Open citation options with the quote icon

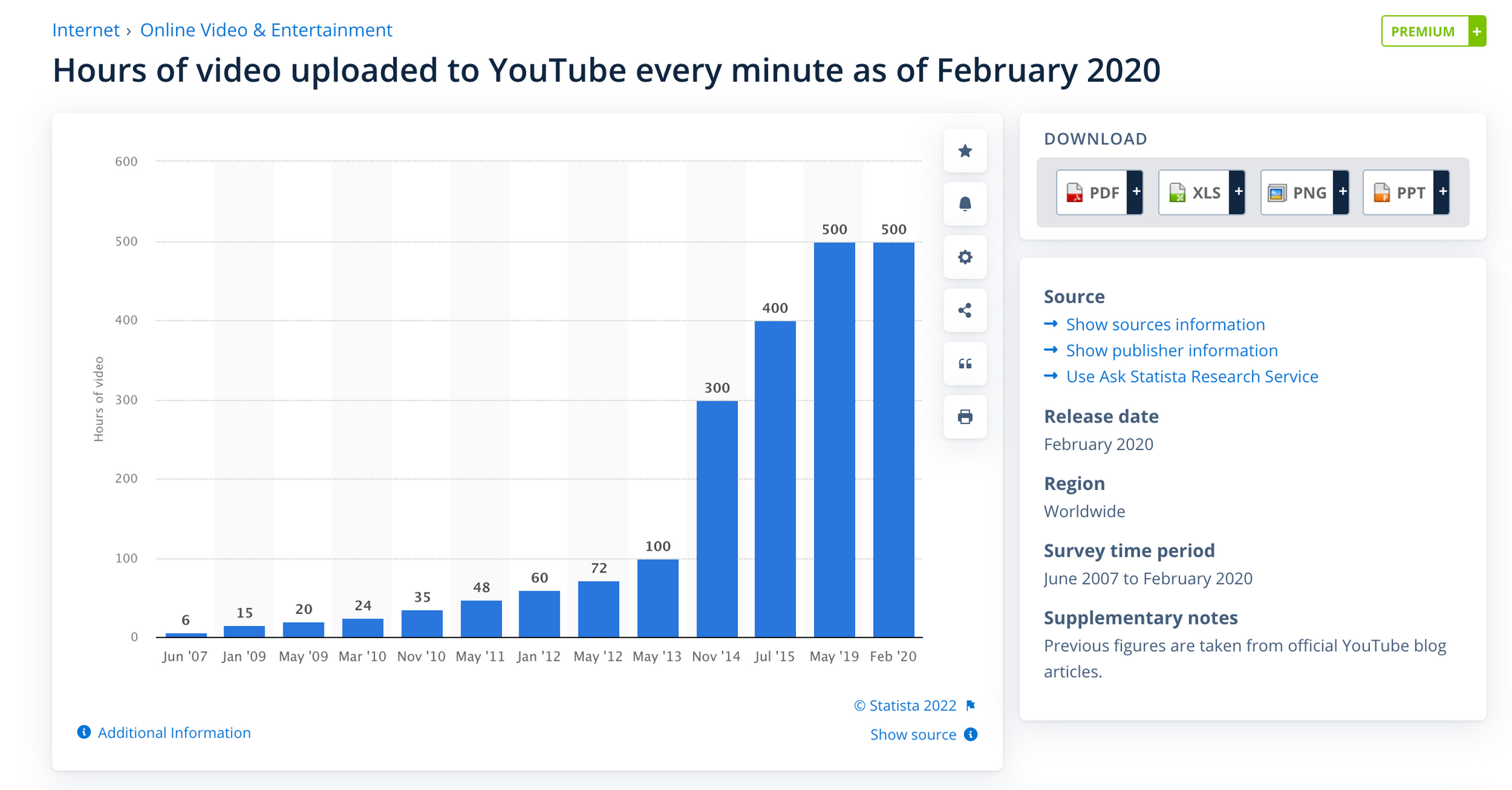965,364
